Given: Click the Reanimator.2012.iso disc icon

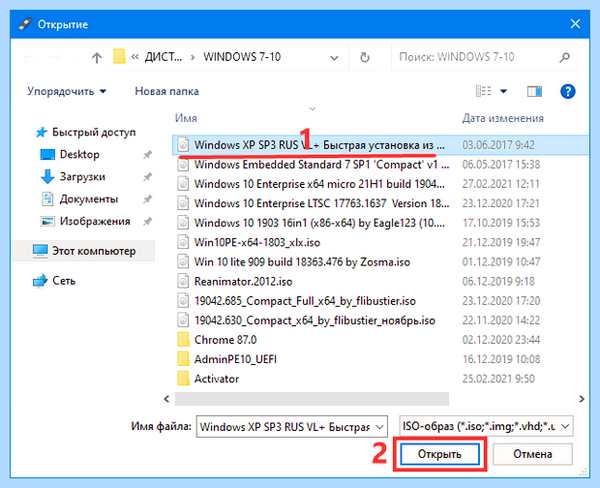Looking at the screenshot, I should (183, 281).
